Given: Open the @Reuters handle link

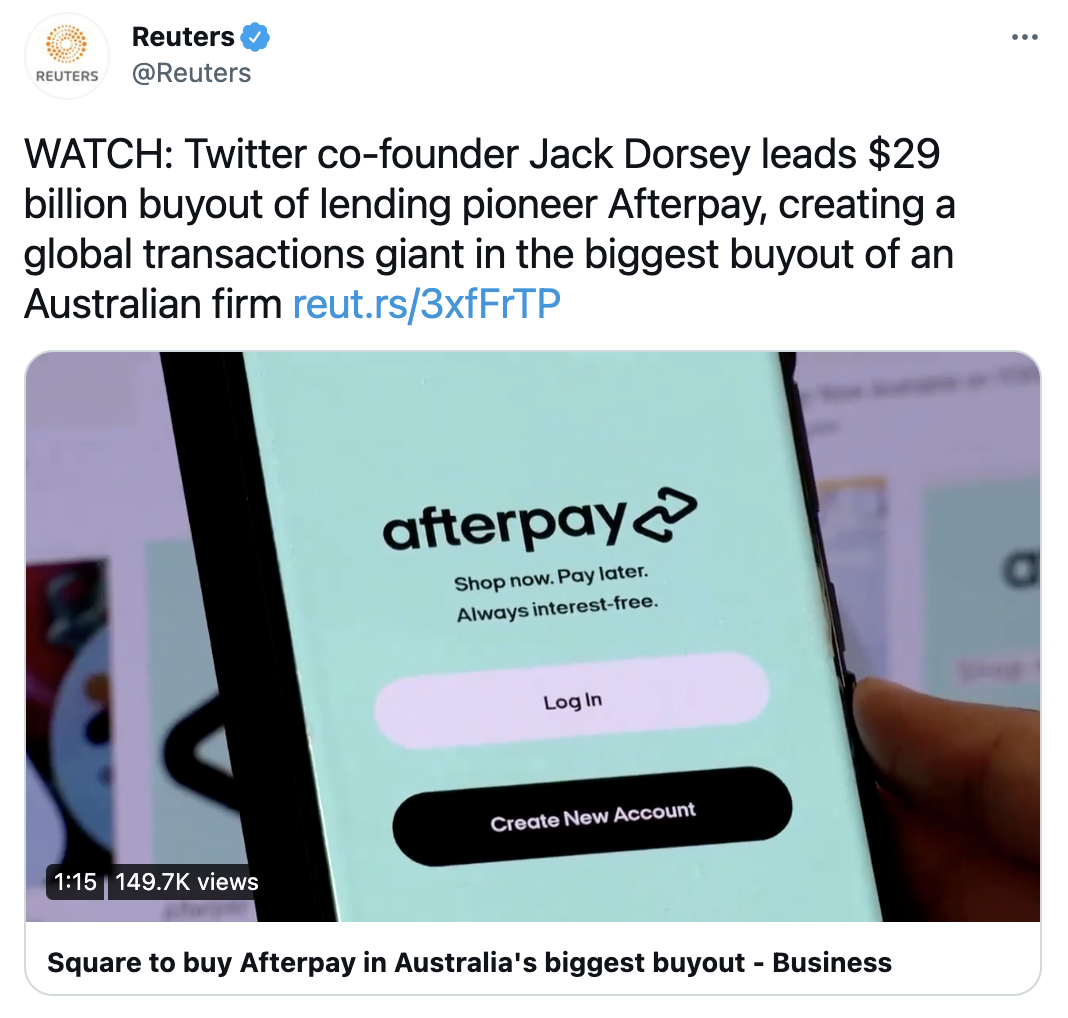Looking at the screenshot, I should [191, 73].
